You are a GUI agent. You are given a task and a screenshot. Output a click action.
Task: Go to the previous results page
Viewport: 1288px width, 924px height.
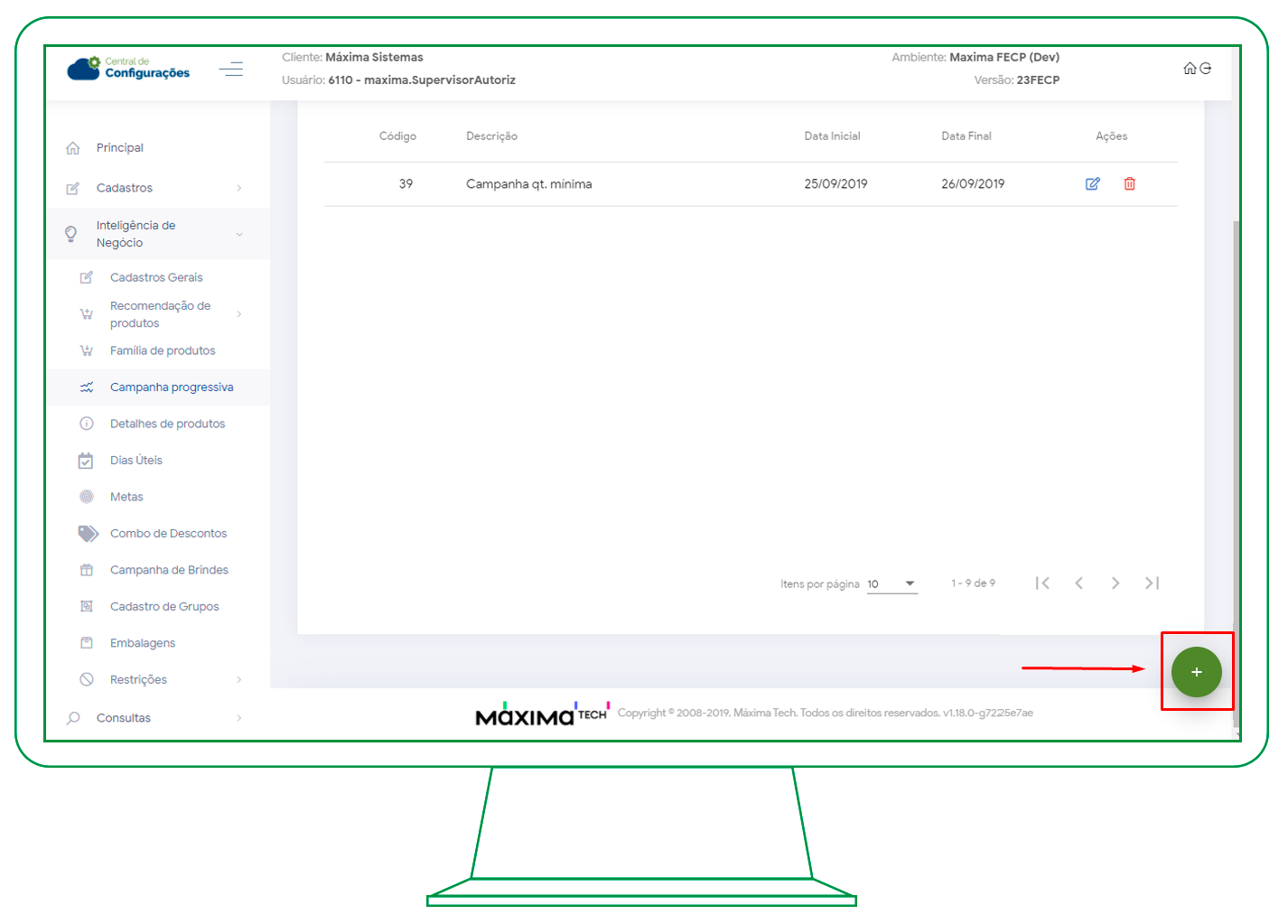(x=1079, y=583)
